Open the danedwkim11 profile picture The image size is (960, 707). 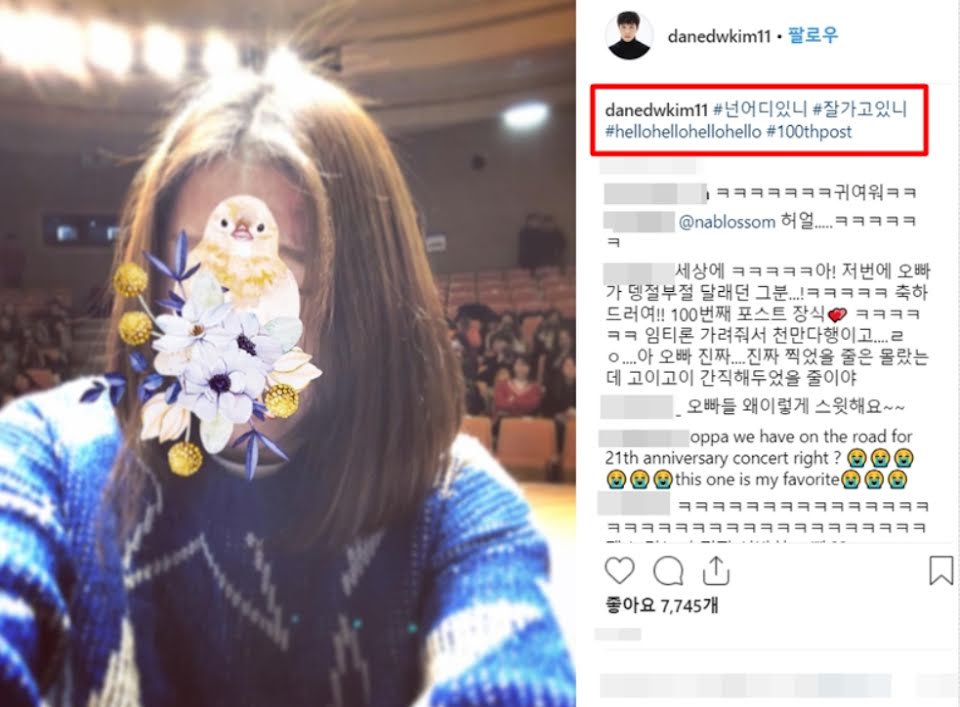click(629, 36)
